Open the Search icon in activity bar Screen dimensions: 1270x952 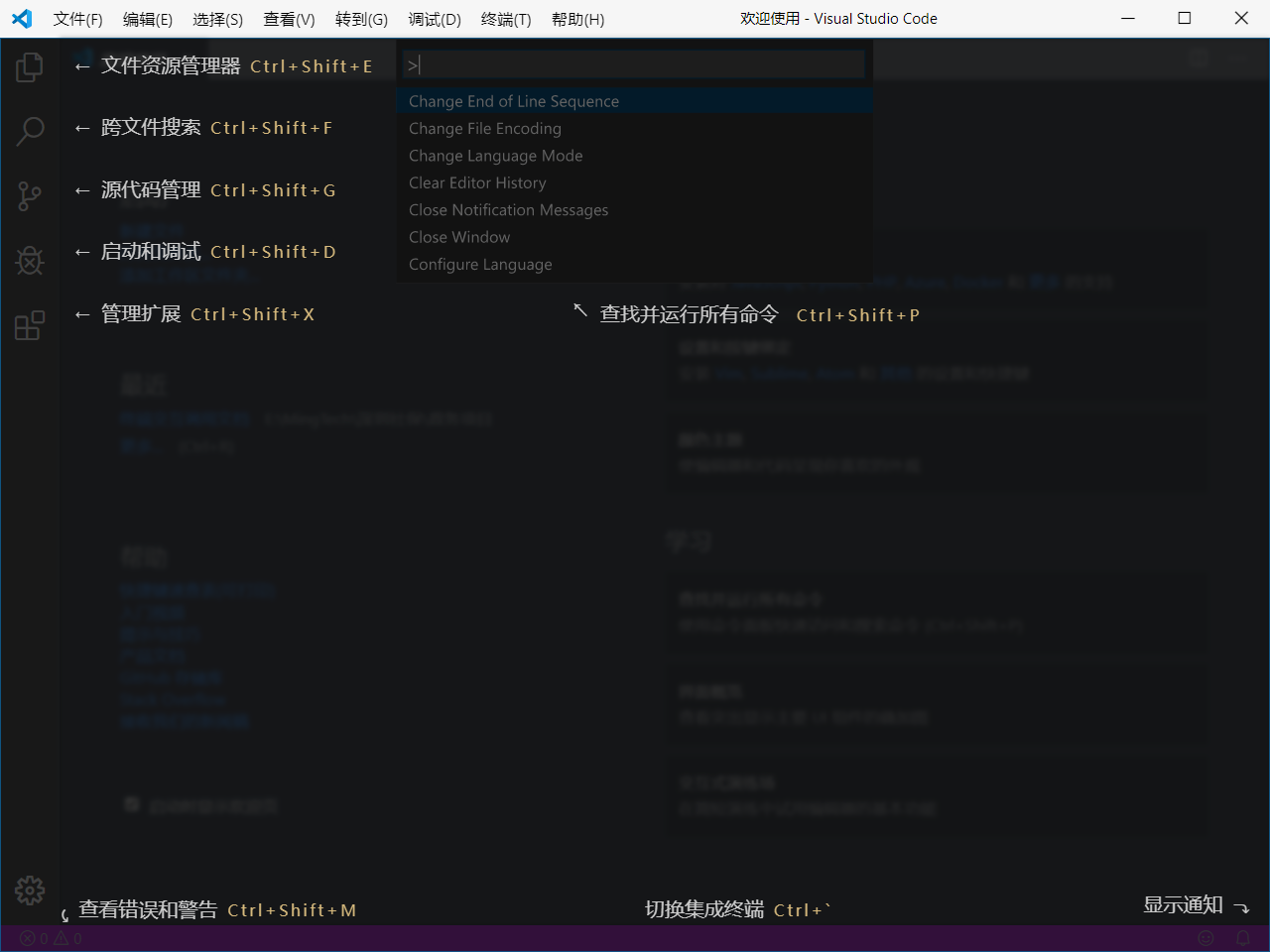[x=30, y=131]
